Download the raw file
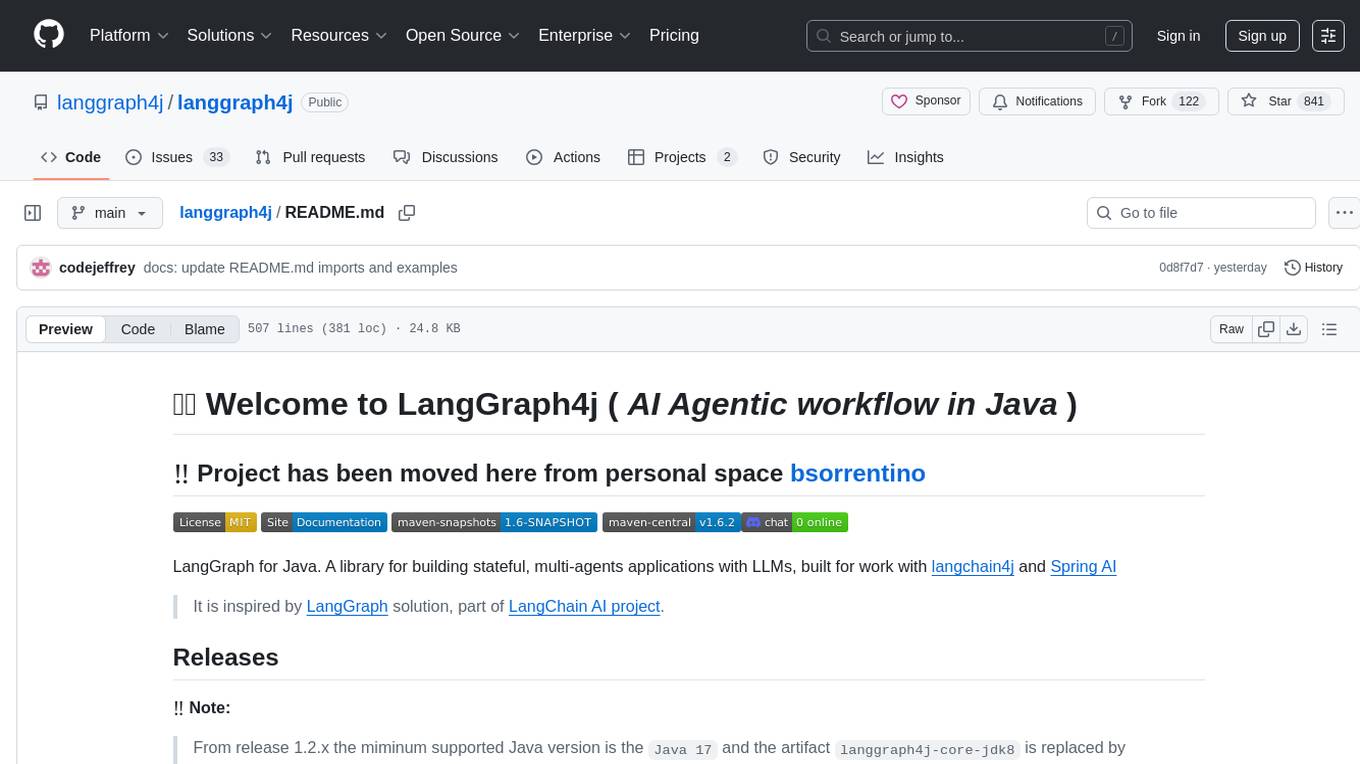Viewport: 1360px width, 764px height. point(1294,329)
